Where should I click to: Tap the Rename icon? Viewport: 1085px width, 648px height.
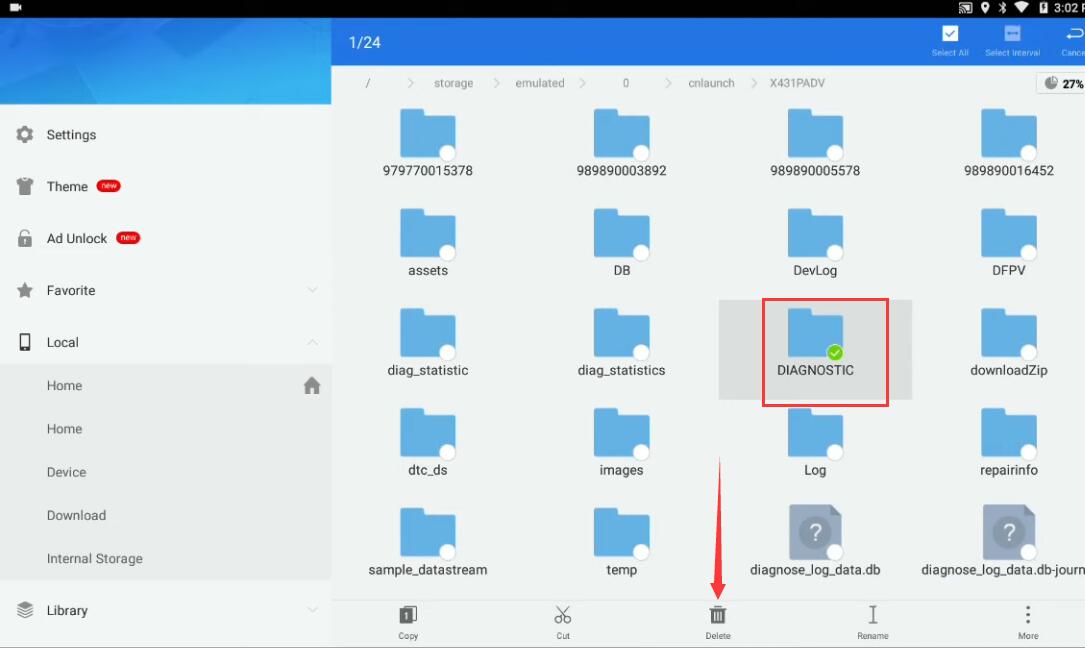point(872,616)
